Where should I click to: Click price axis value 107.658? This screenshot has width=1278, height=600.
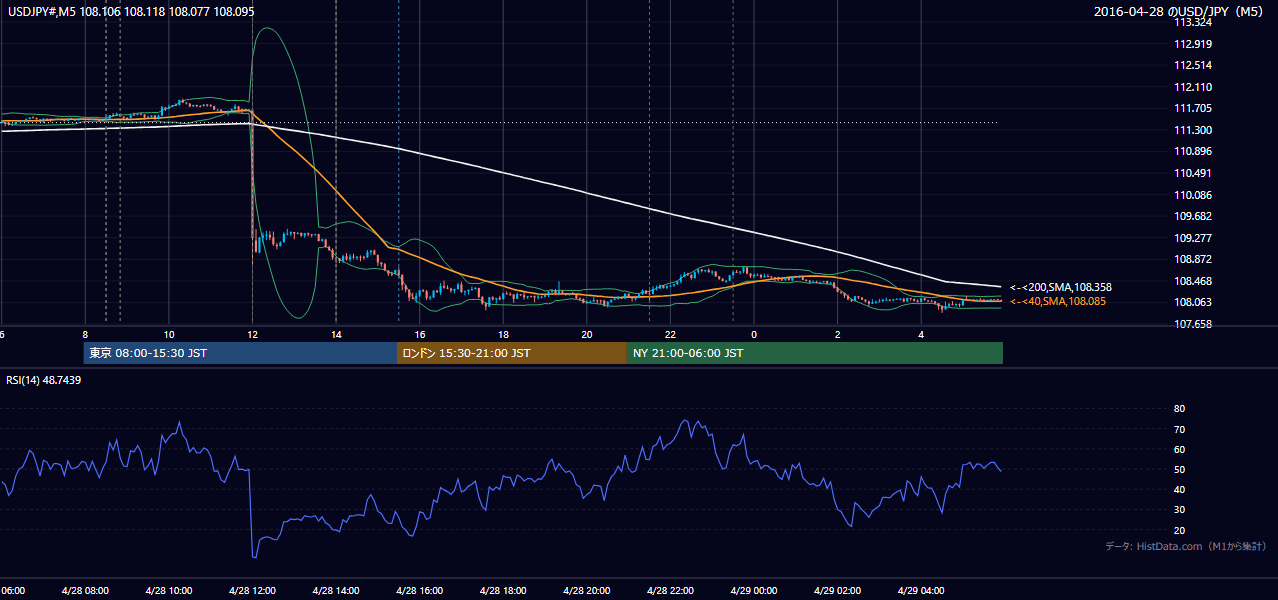click(x=1193, y=324)
